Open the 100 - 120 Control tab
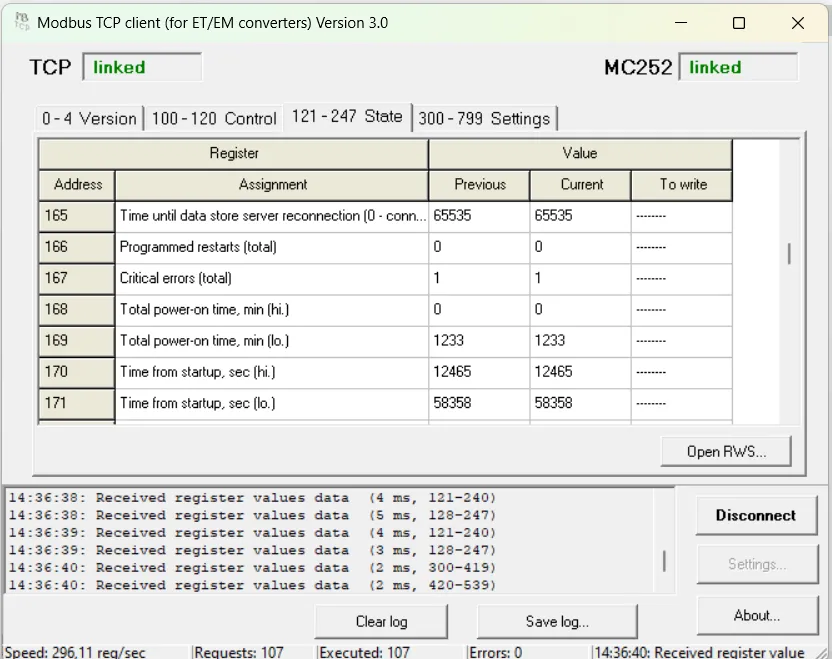This screenshot has height=659, width=832. click(214, 118)
